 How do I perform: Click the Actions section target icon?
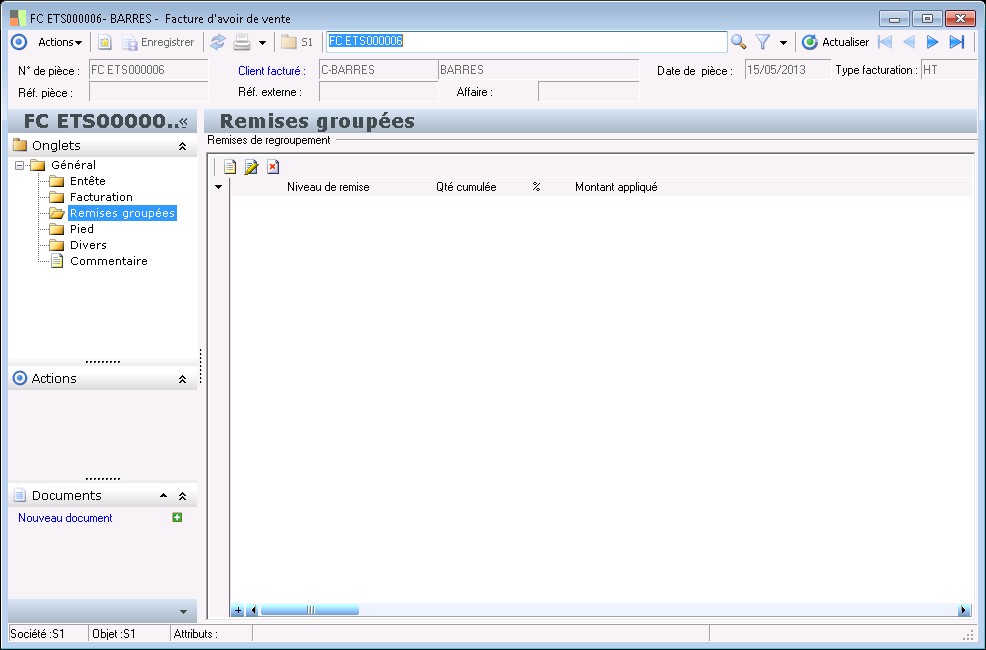(x=20, y=378)
